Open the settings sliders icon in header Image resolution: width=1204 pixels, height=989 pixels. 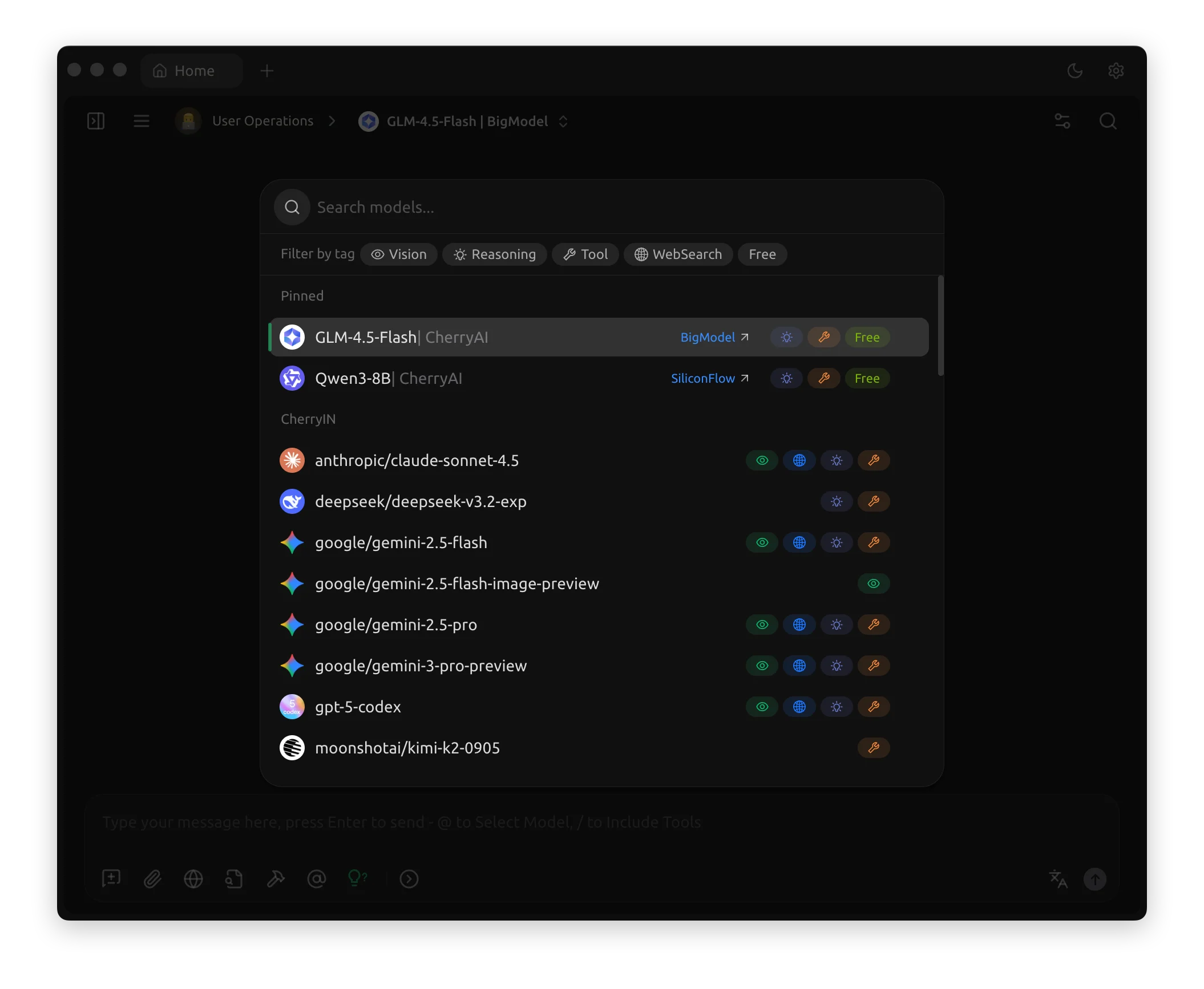[x=1062, y=121]
